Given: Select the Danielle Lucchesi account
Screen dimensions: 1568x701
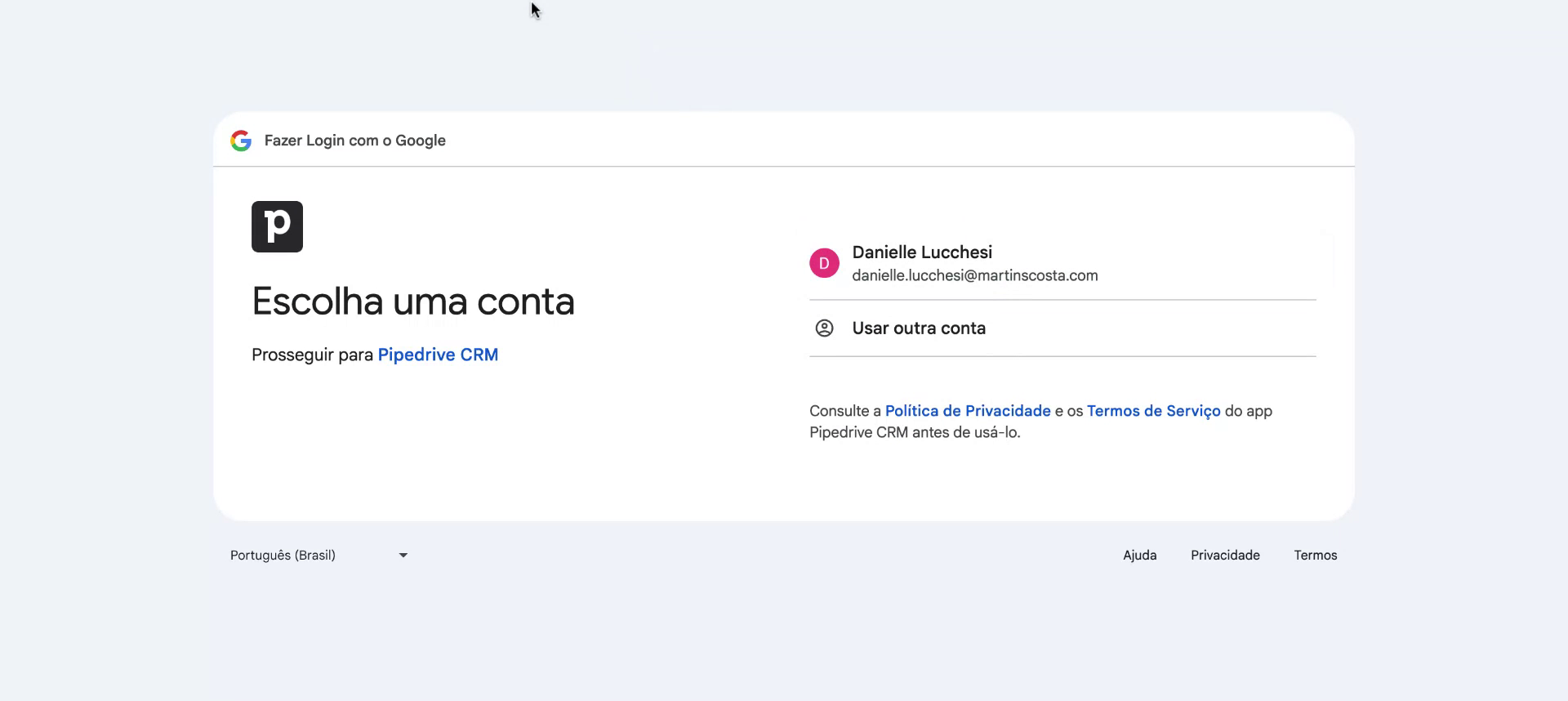Looking at the screenshot, I should [1062, 263].
